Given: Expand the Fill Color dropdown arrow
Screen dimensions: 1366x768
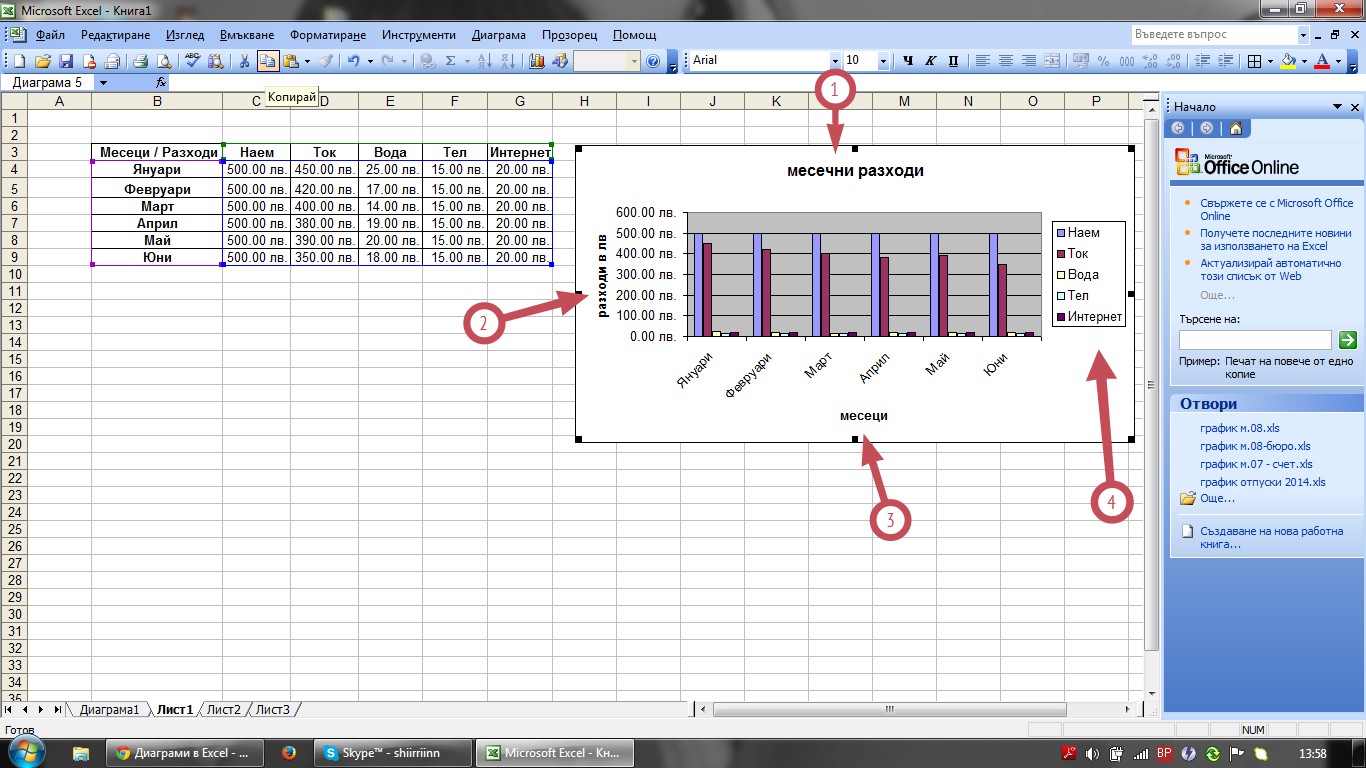Looking at the screenshot, I should pos(1304,61).
